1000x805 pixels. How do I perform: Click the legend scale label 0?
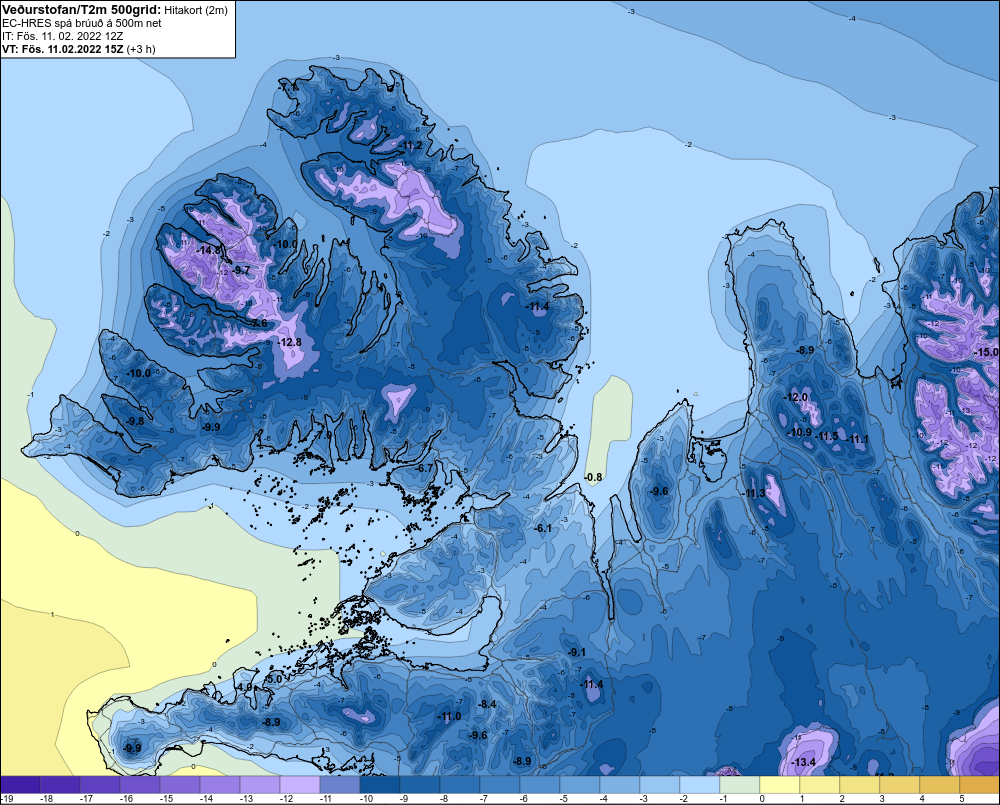[761, 799]
